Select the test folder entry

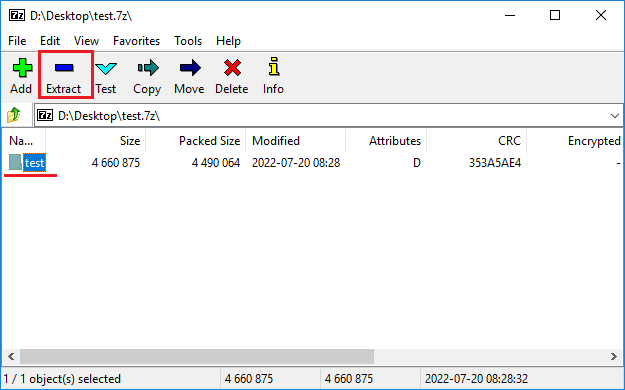click(x=28, y=163)
